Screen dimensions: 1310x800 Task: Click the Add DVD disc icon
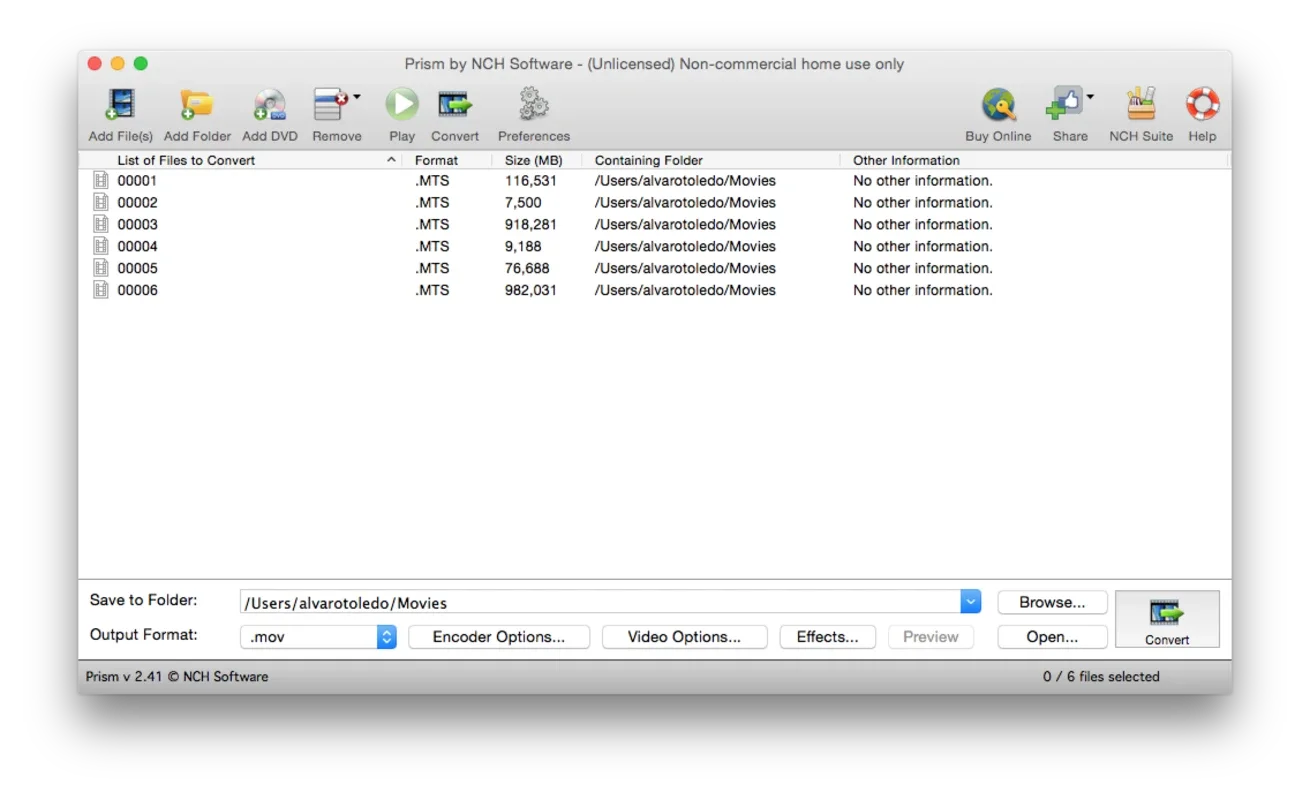coord(269,105)
